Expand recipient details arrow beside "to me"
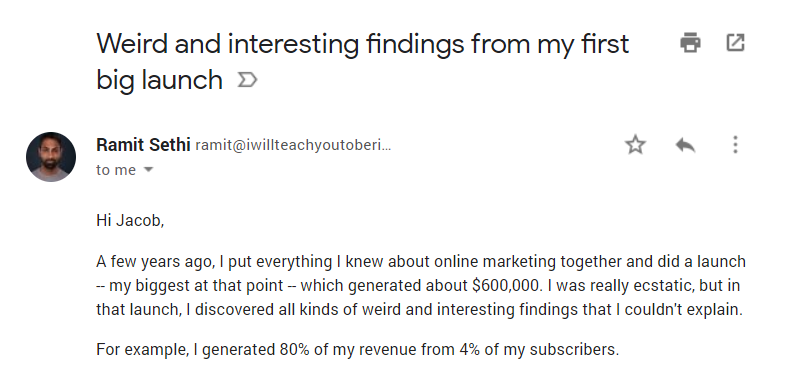The image size is (799, 380). 148,170
